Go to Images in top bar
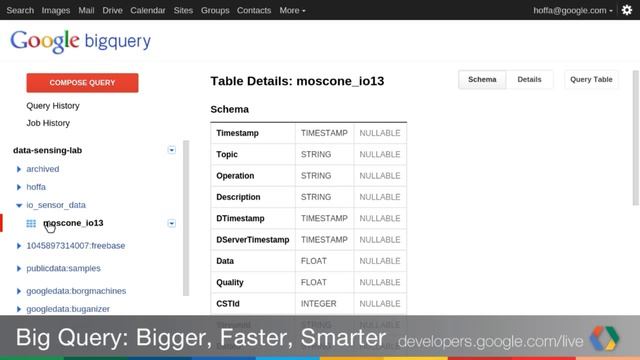 click(56, 10)
